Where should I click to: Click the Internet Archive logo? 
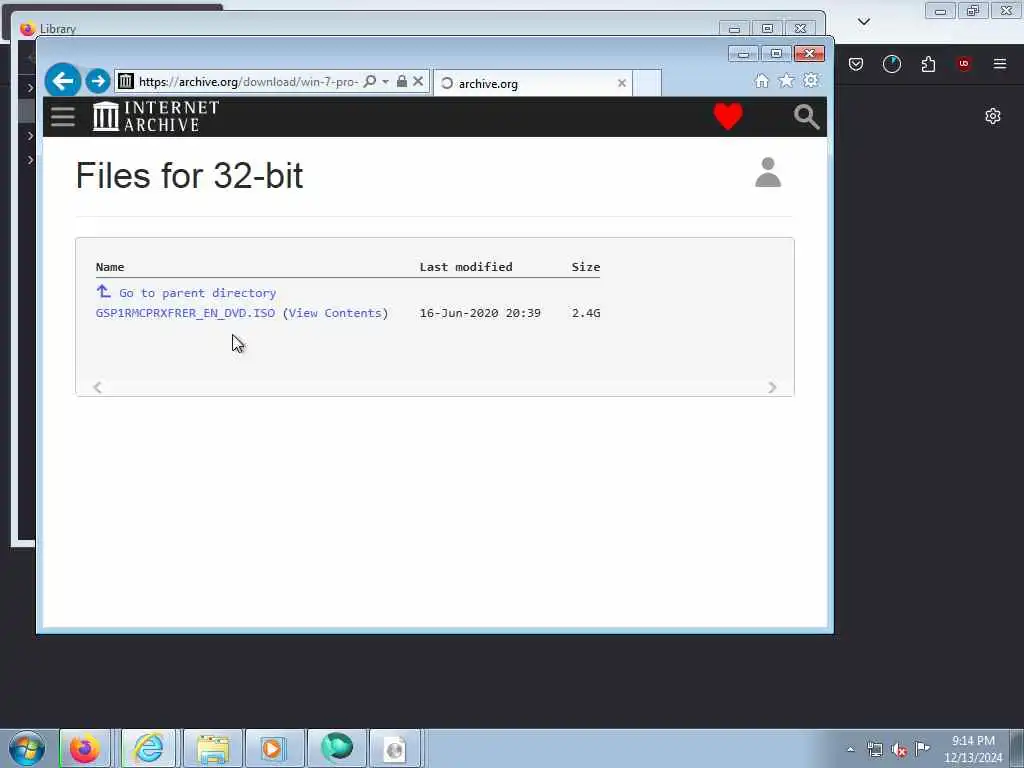[x=156, y=117]
